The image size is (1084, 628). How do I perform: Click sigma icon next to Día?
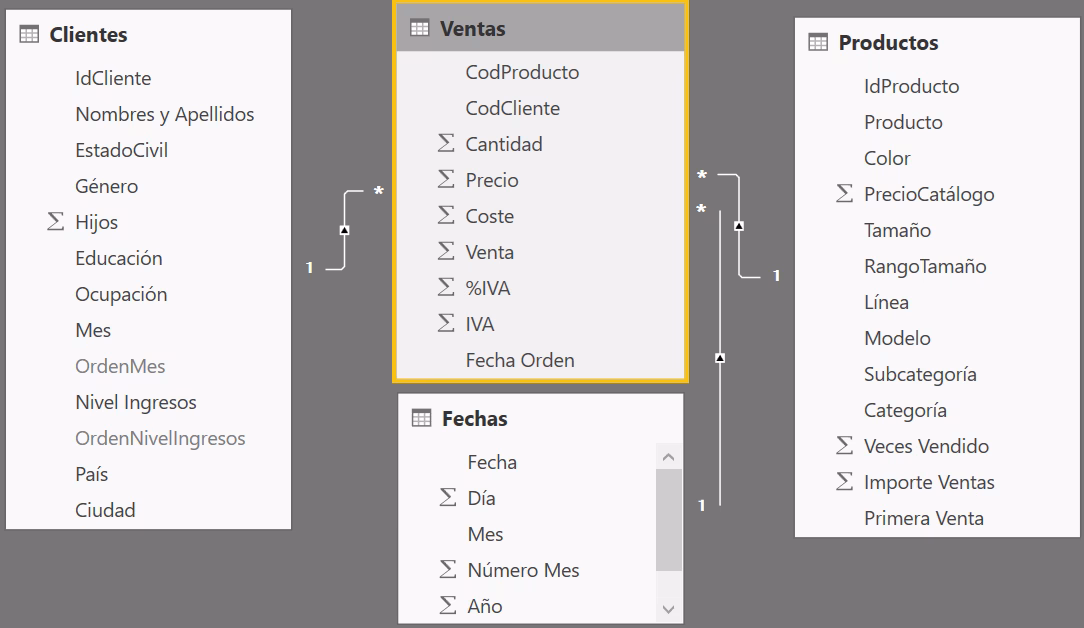coord(448,497)
